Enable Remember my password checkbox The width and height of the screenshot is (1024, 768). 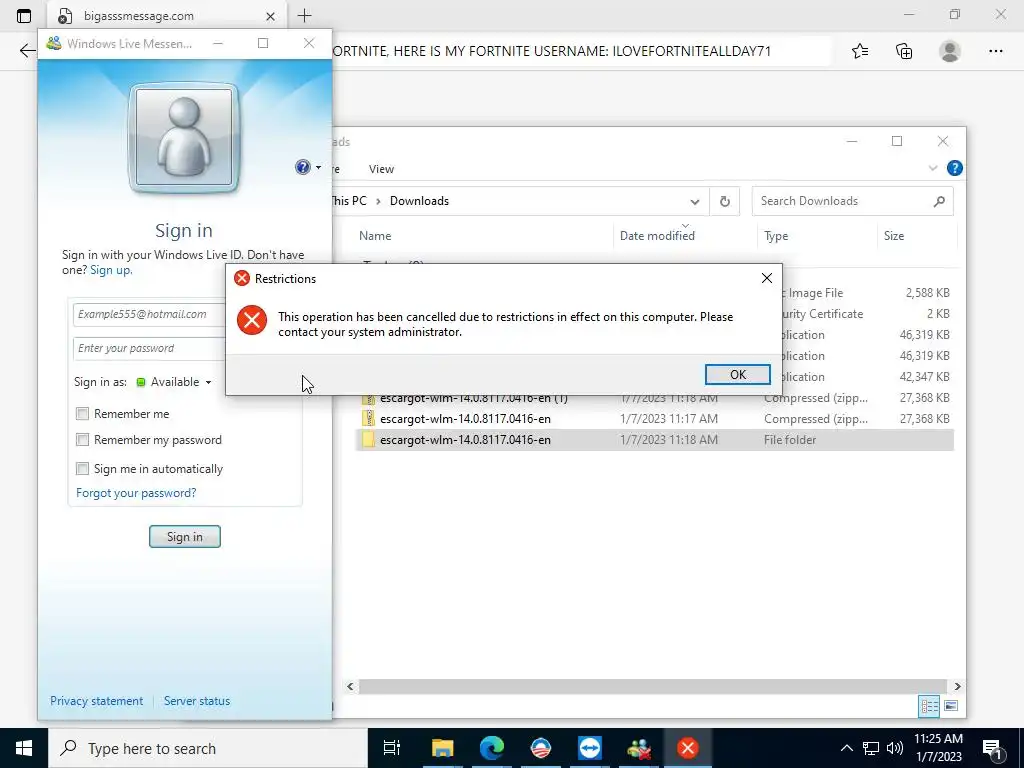tap(82, 440)
